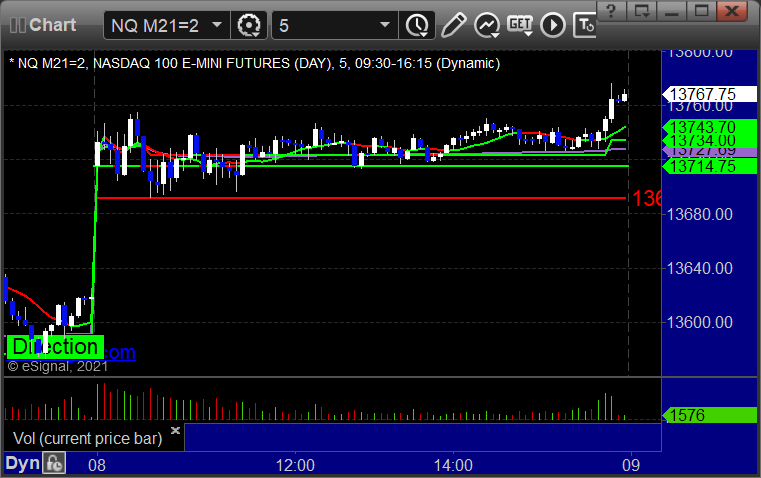Select the red horizontal price line
This screenshot has width=761, height=478.
[362, 198]
